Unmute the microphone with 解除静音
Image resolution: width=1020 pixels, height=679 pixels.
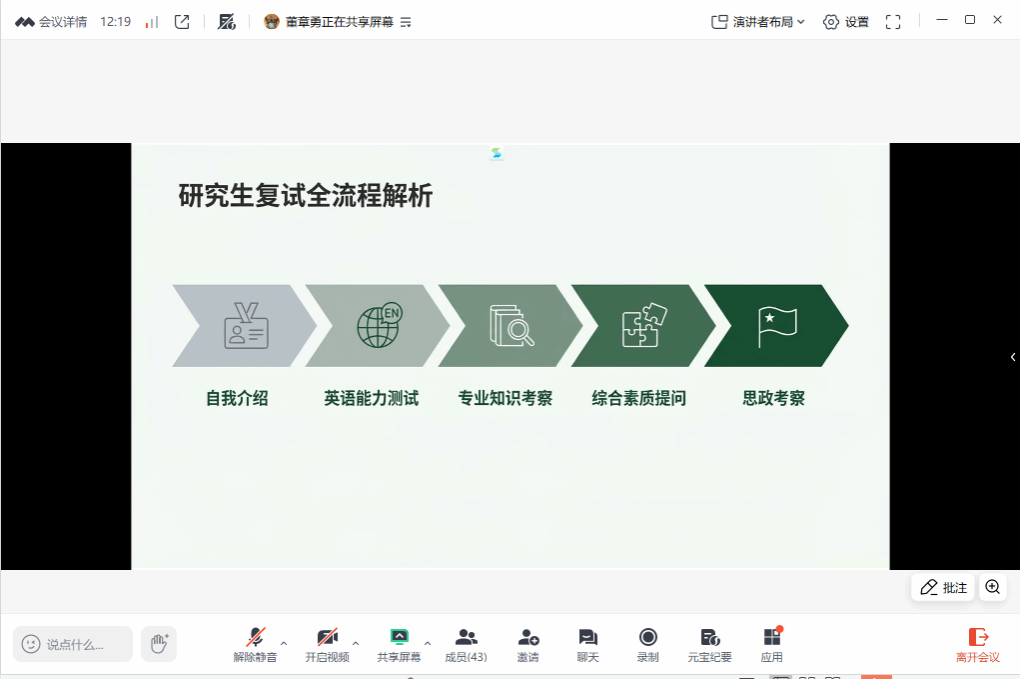pos(255,644)
